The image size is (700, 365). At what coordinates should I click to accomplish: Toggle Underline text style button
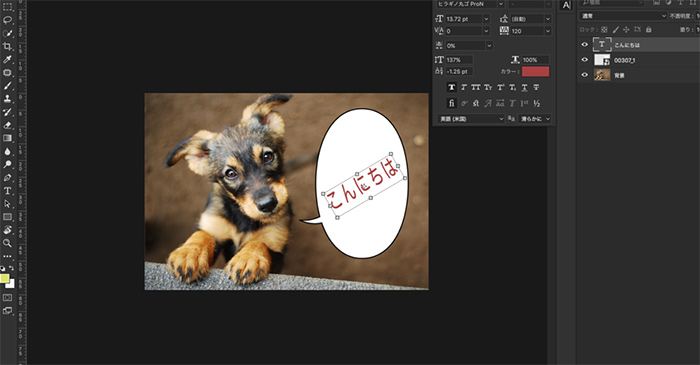[x=525, y=87]
